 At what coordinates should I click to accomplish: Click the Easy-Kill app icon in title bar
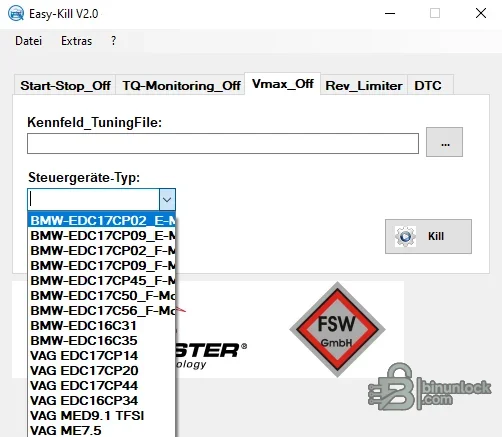click(x=16, y=14)
